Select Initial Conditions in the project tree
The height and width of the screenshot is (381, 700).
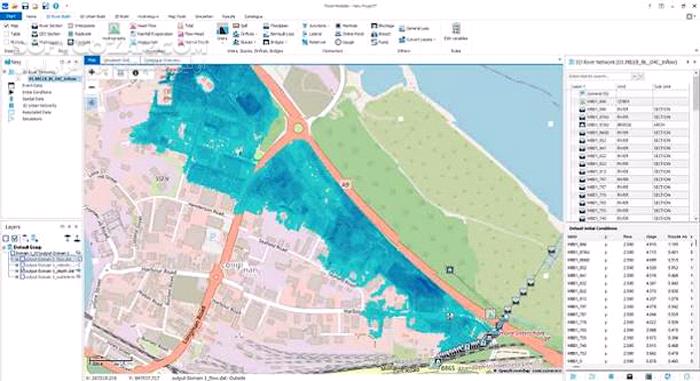coord(37,92)
